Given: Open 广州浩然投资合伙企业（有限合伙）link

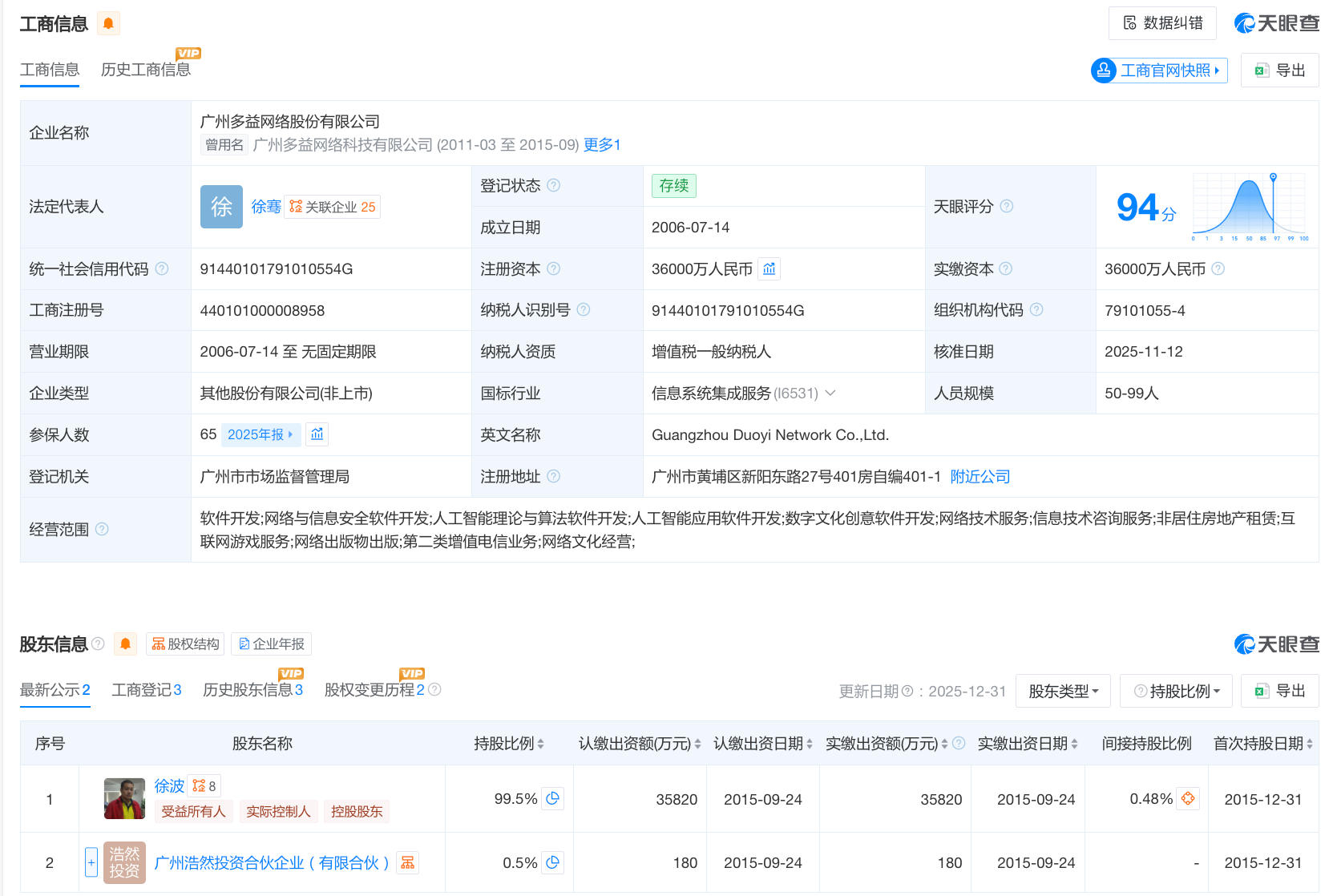Looking at the screenshot, I should point(272,862).
